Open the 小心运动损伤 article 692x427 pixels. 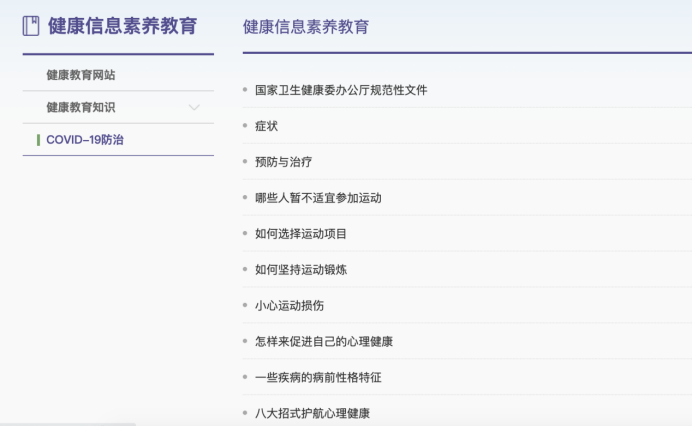tap(289, 306)
